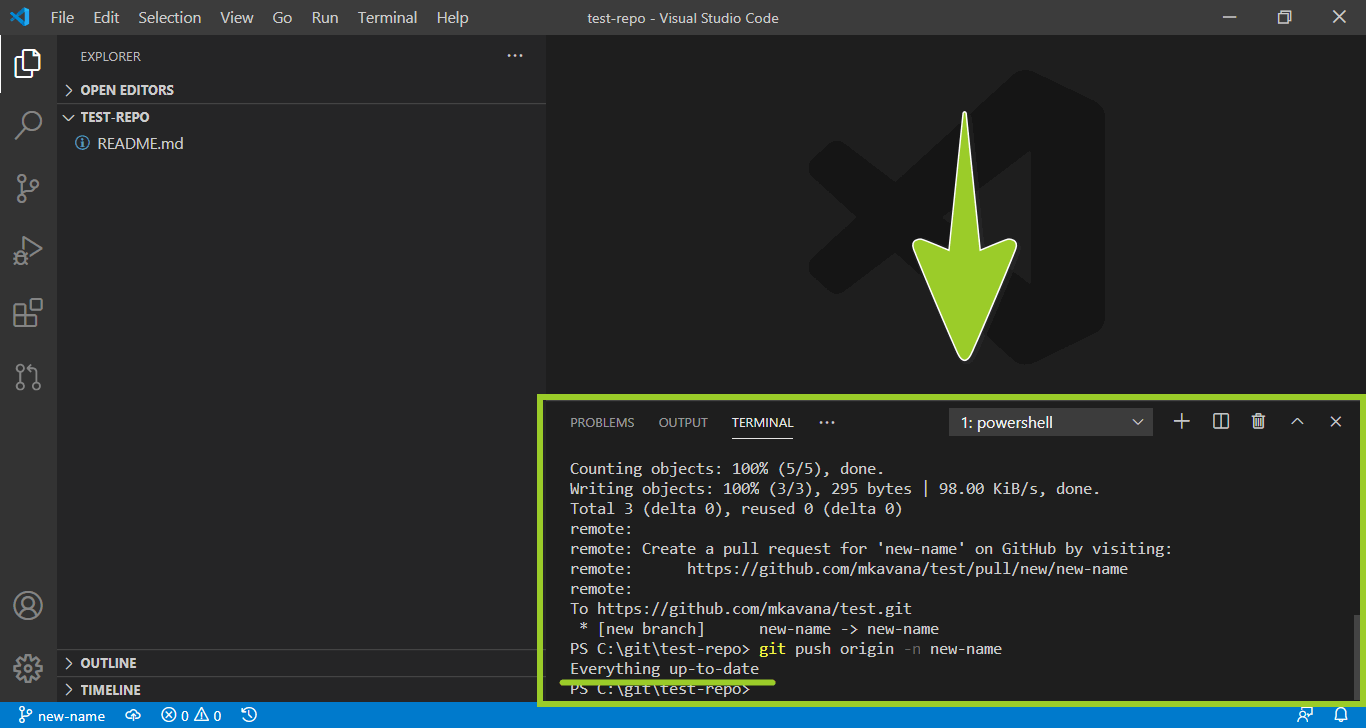Open the Run menu
Viewport: 1366px width, 728px height.
325,18
